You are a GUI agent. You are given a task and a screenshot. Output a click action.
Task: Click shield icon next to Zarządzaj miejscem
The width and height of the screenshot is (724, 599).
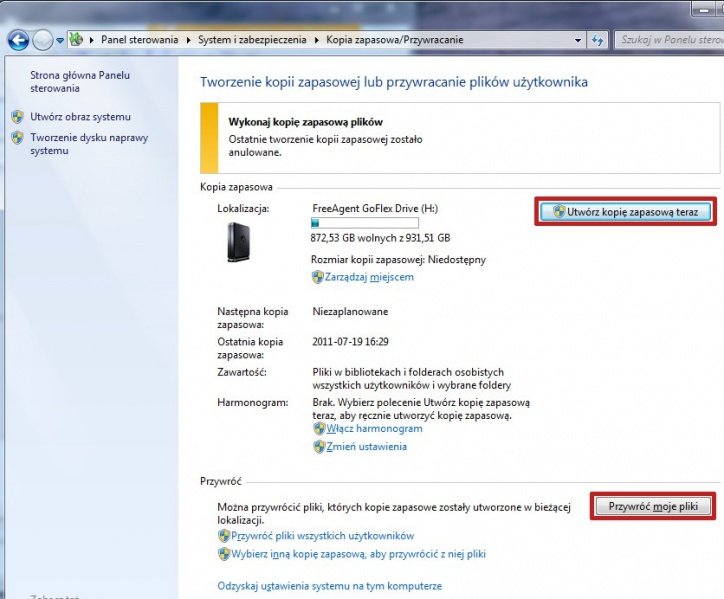pos(318,277)
